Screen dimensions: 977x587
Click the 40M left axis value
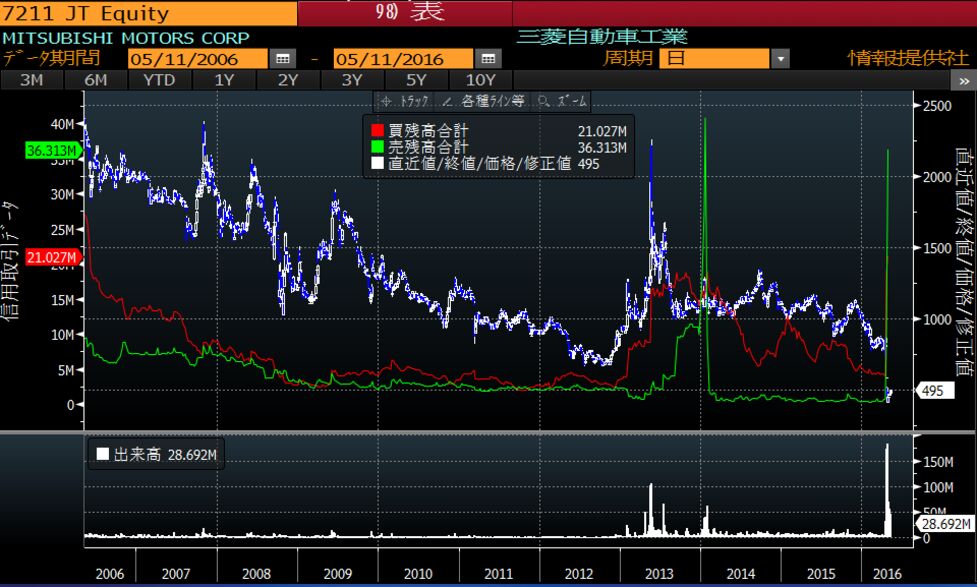62,124
